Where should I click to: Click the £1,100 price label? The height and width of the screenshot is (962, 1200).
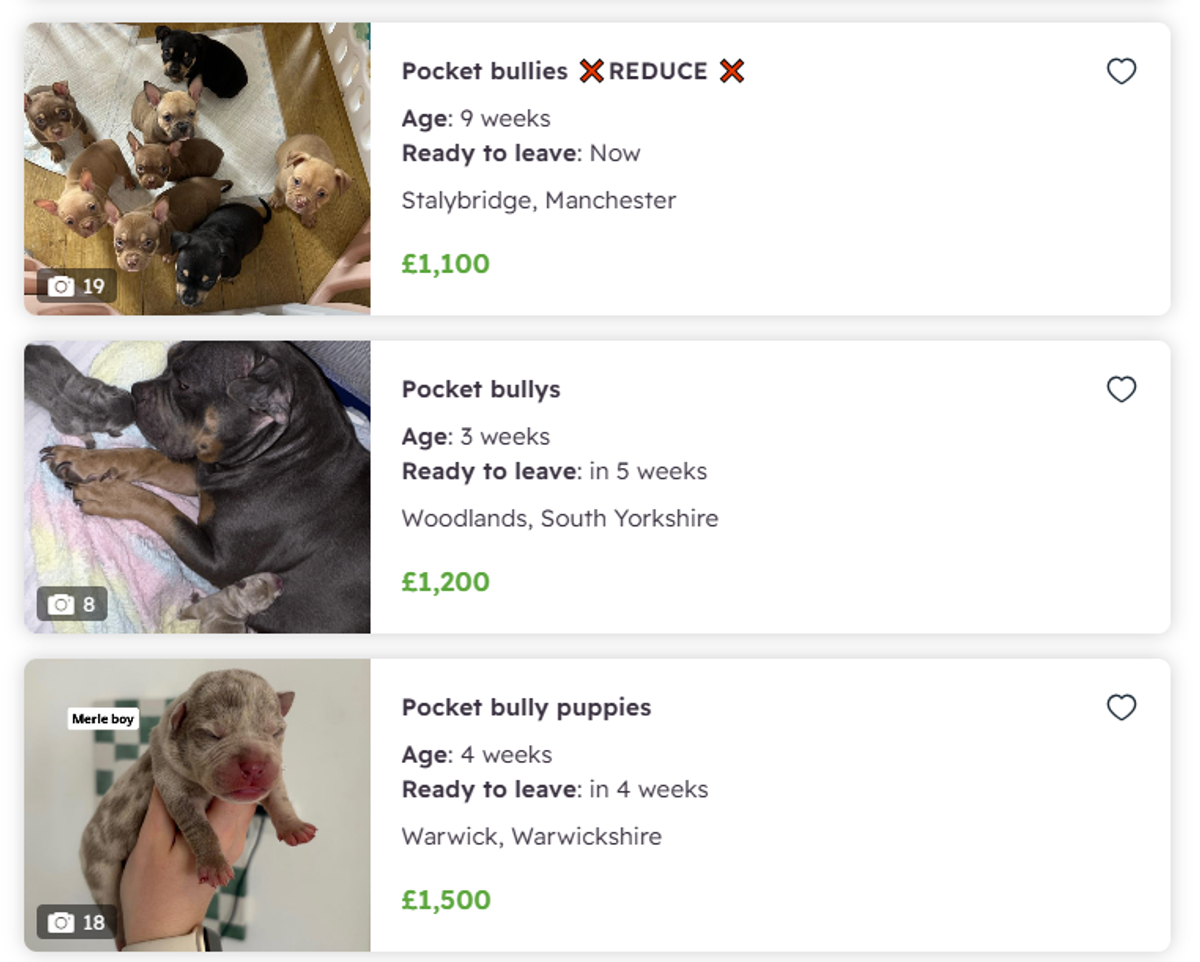click(446, 263)
